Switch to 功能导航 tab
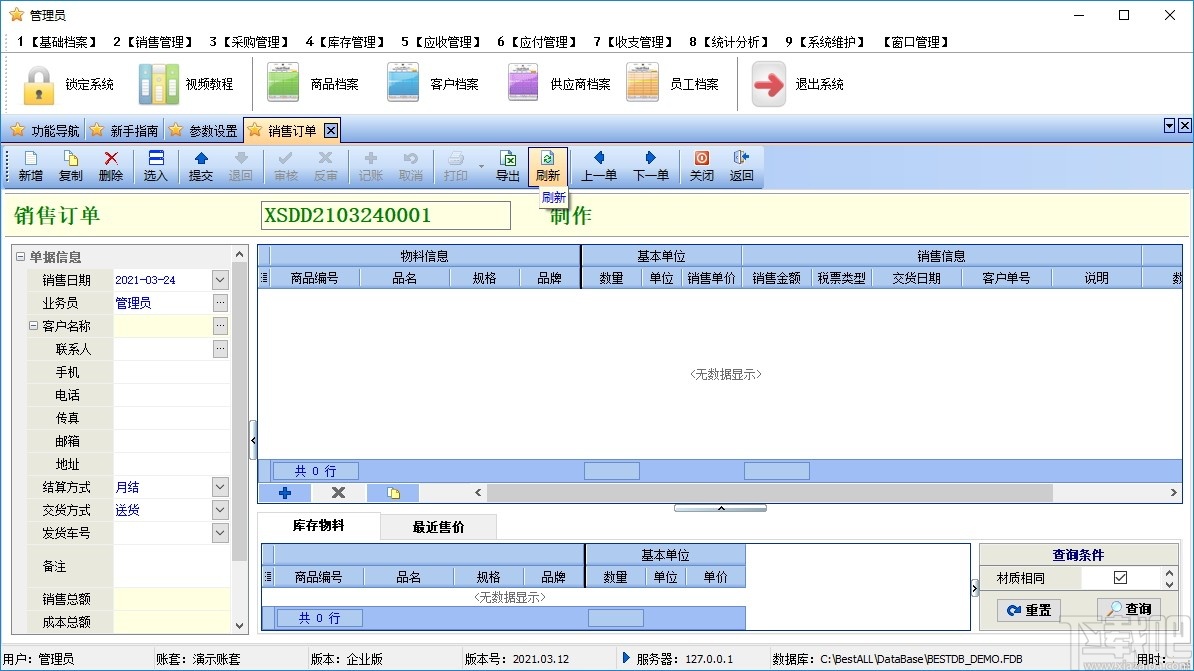Screen dimensions: 1194x671 (45, 131)
